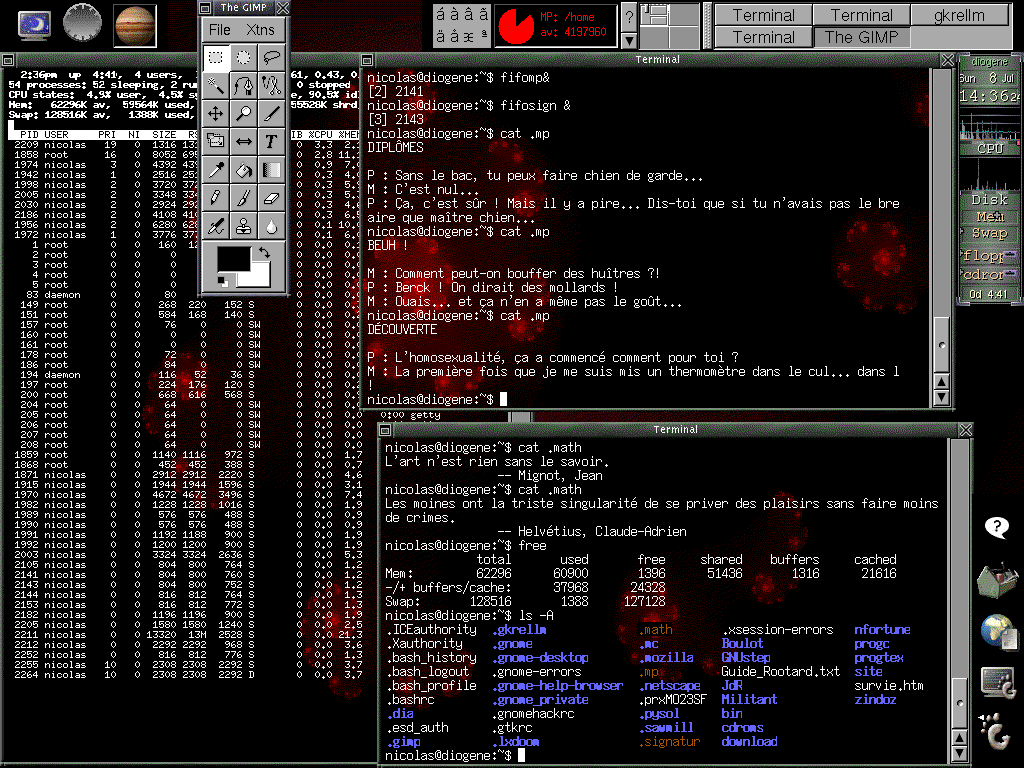Pick the Clone stamp tool
1024x768 pixels.
[243, 226]
